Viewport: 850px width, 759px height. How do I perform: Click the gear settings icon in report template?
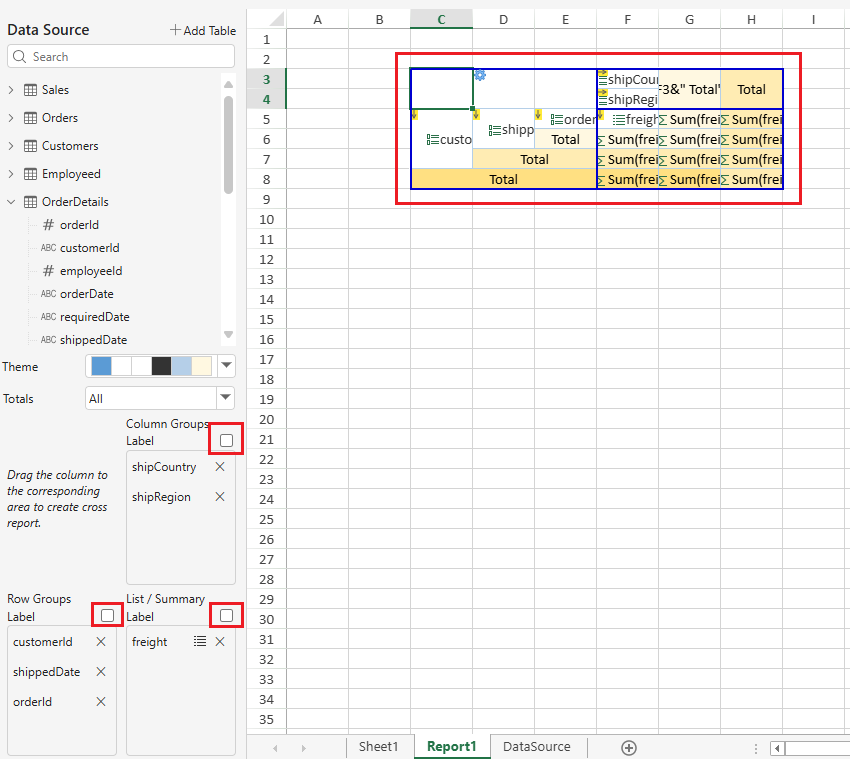coord(480,75)
